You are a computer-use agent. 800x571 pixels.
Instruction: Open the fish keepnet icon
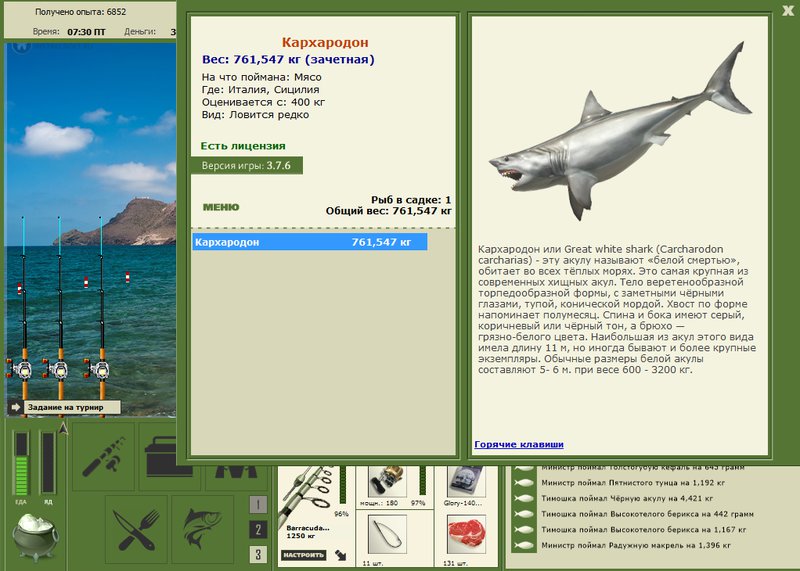coord(203,529)
